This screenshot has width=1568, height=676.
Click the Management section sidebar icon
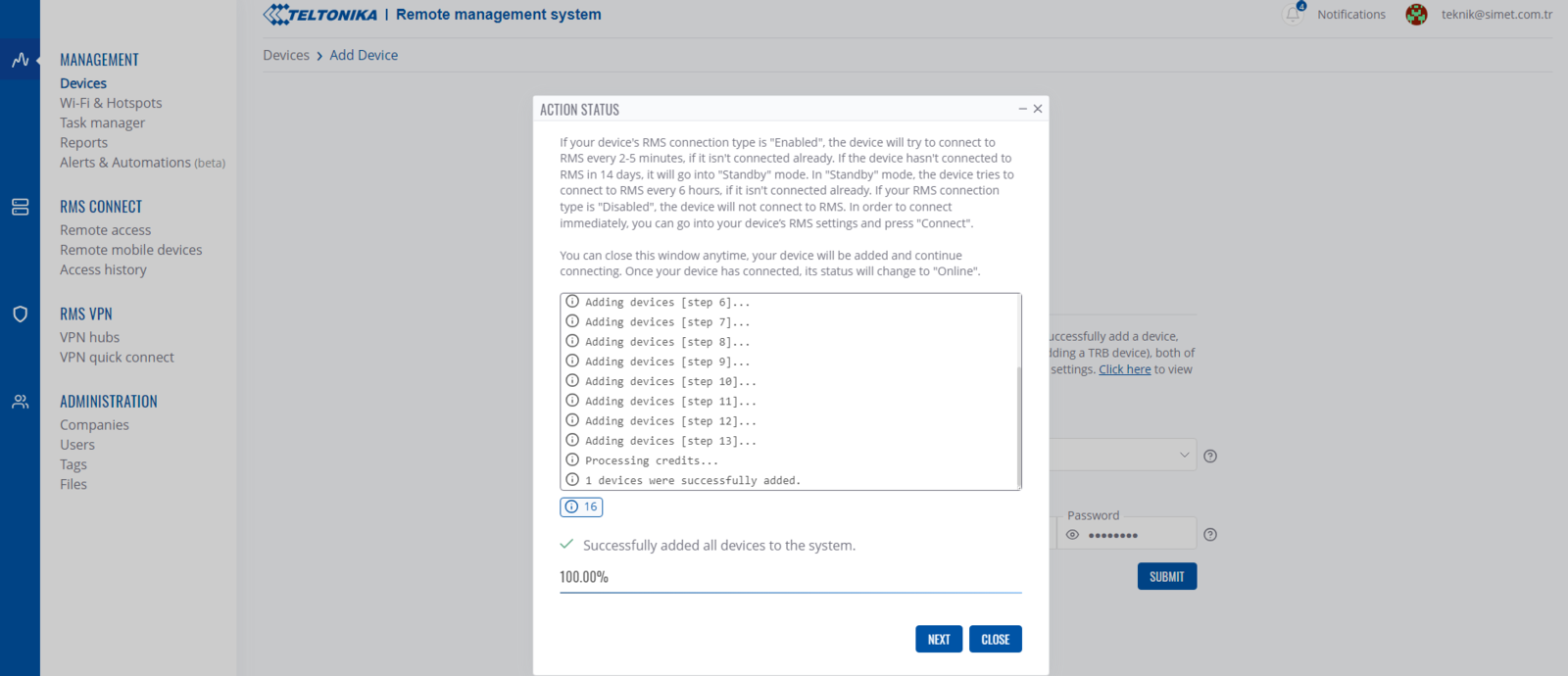20,60
